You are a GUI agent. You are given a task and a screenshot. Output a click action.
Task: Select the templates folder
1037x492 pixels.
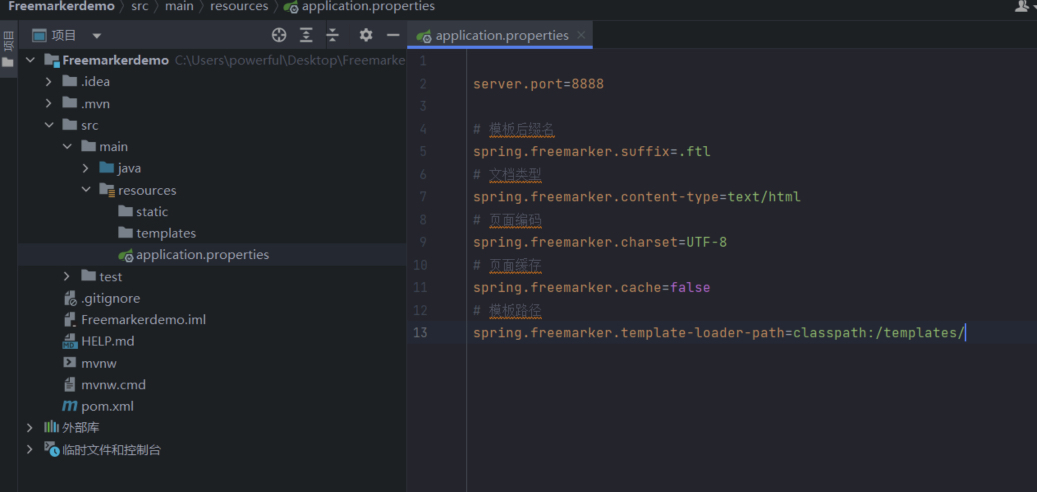pos(166,233)
